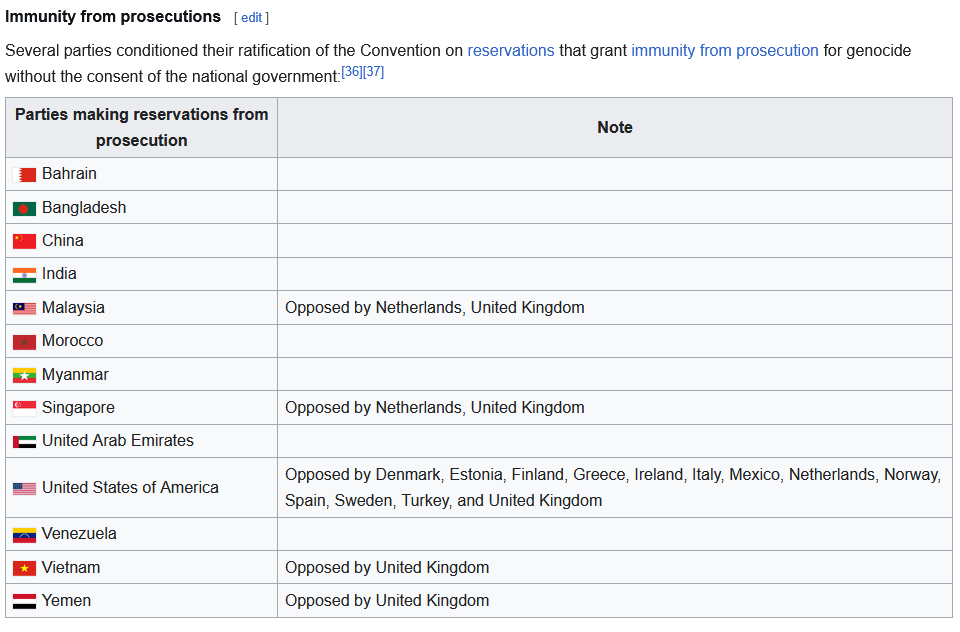
Task: Open citation reference [36]
Action: (x=352, y=72)
